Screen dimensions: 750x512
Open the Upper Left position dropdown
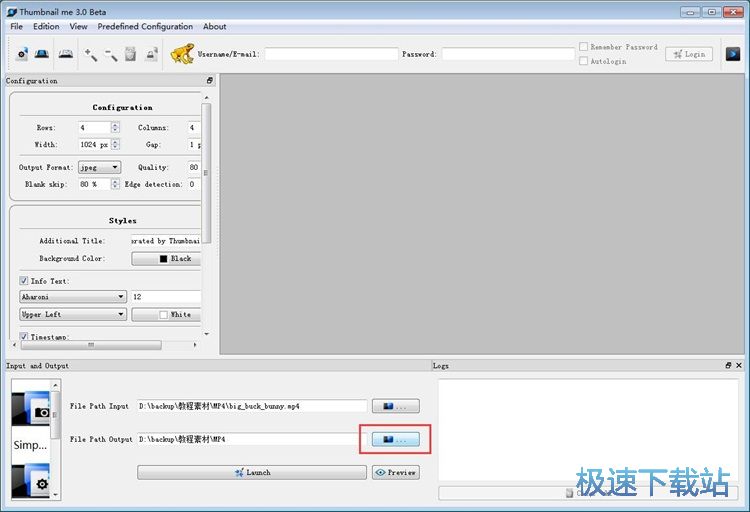(x=73, y=314)
